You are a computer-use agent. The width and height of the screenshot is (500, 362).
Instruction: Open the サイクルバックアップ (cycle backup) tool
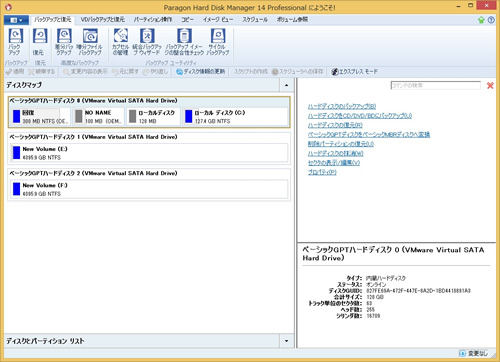click(218, 42)
